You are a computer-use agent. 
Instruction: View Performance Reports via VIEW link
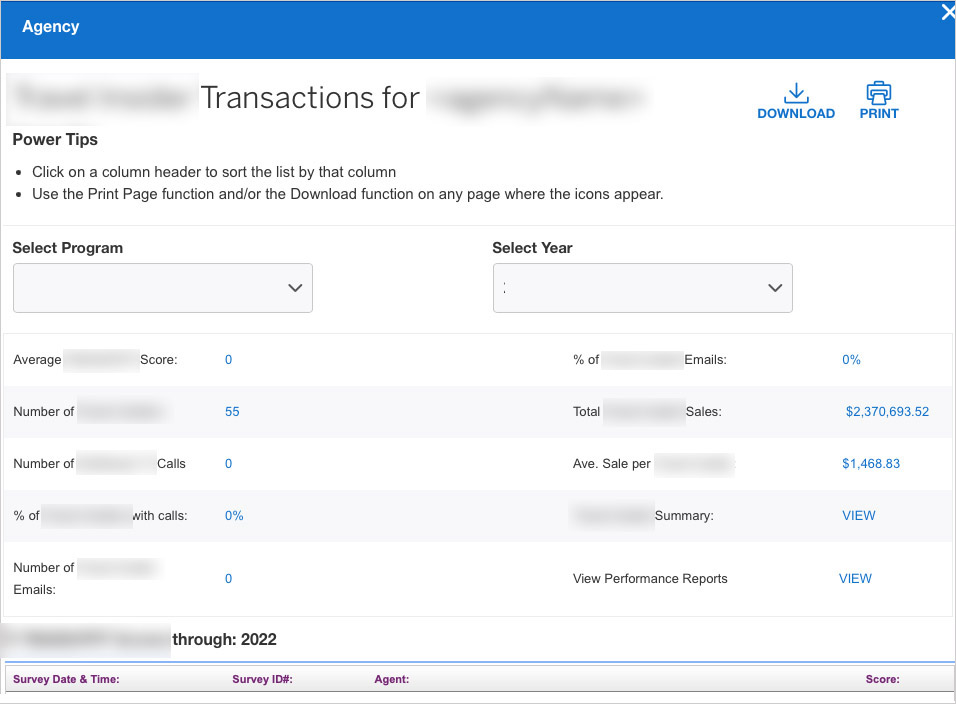855,579
